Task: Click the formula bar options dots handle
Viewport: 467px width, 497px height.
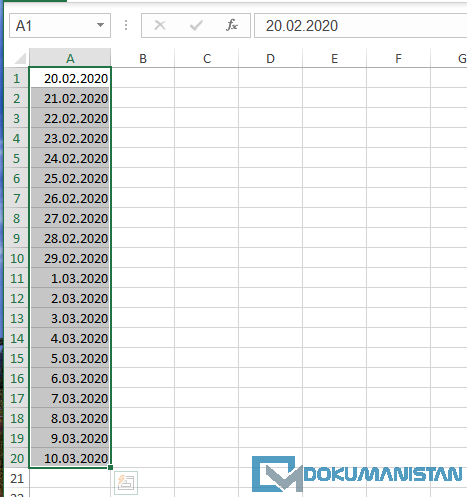Action: [x=126, y=25]
